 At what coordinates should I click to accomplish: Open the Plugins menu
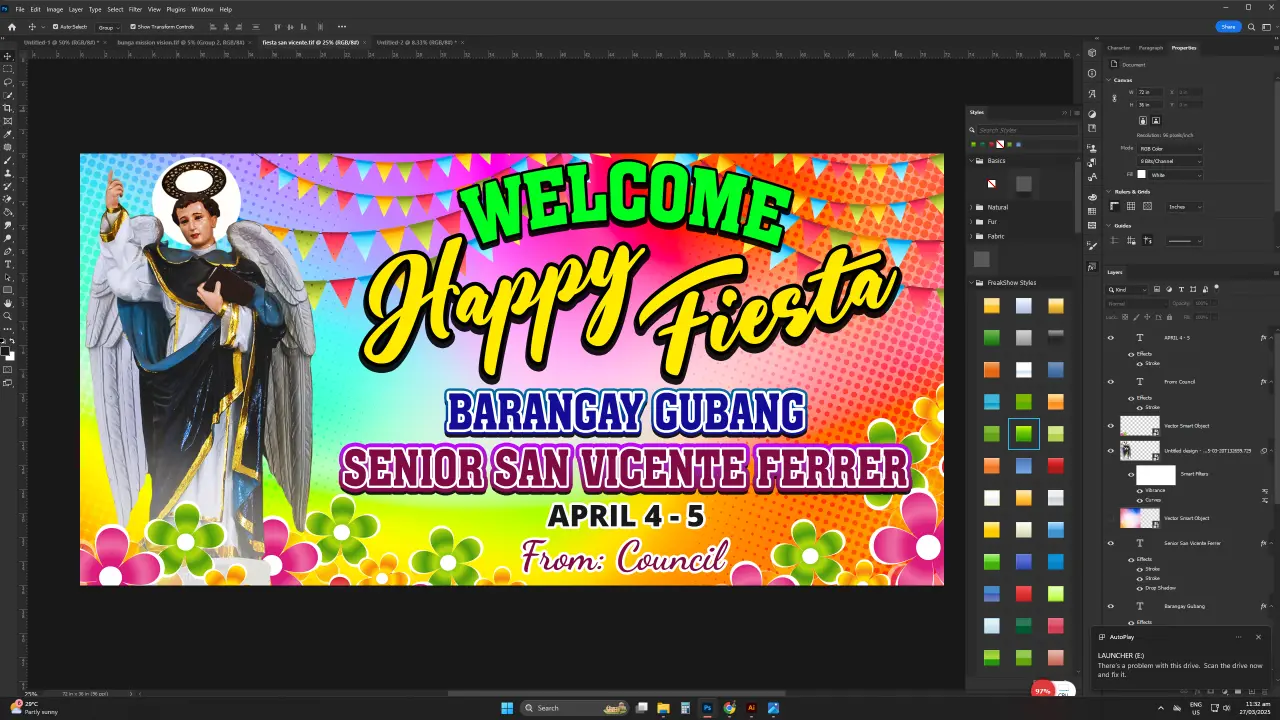[176, 9]
